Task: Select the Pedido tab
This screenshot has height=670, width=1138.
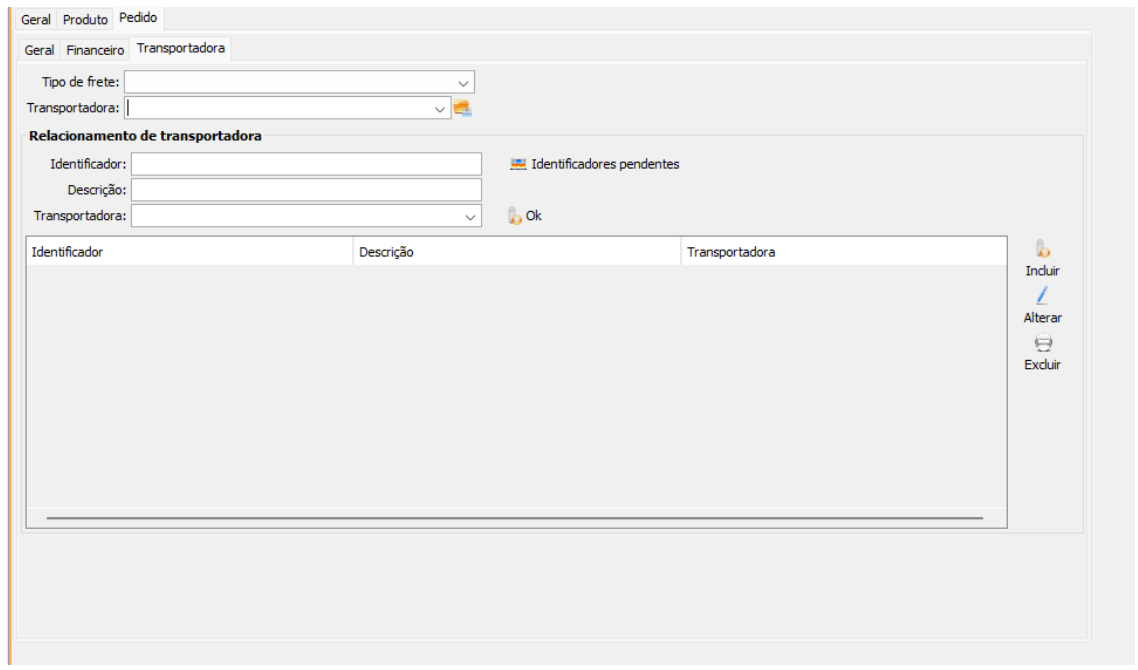Action: coord(138,18)
